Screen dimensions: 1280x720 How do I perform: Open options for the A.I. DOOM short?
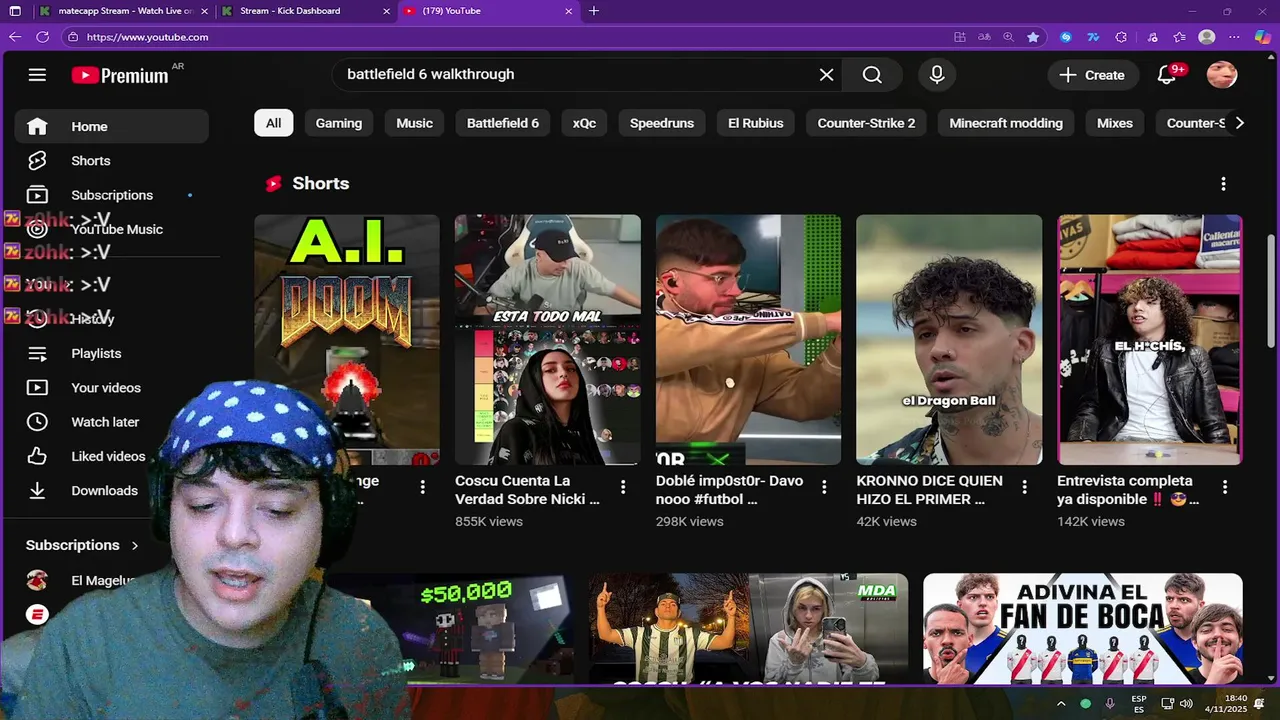click(x=422, y=487)
